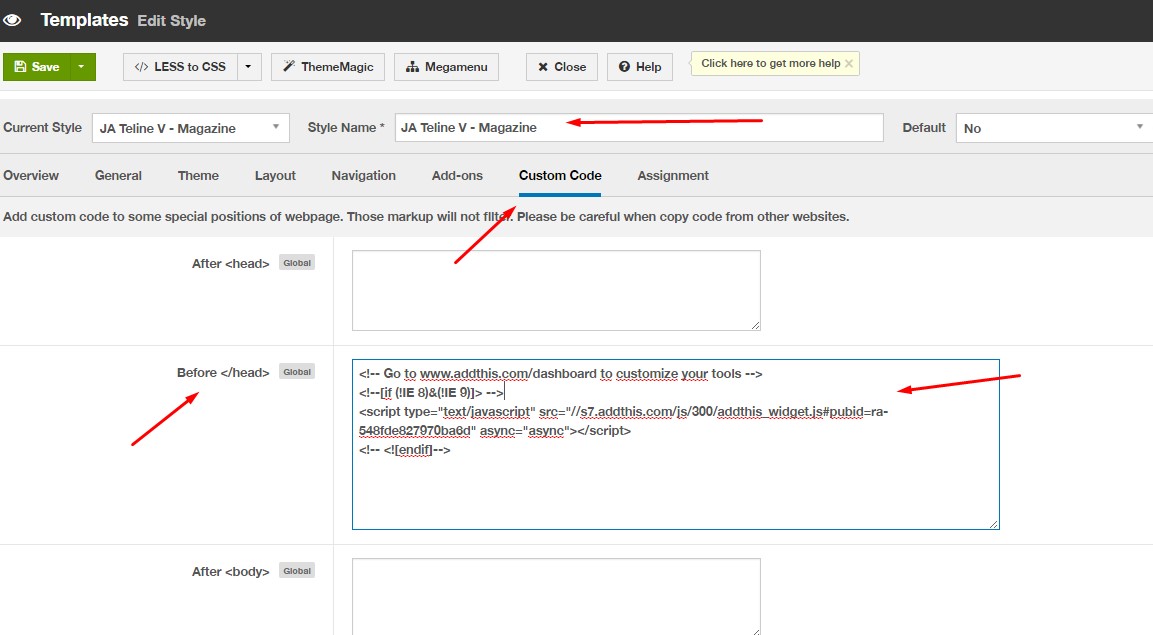Screen dimensions: 1153x635
Task: Open the Save dropdown arrow
Action: (81, 67)
